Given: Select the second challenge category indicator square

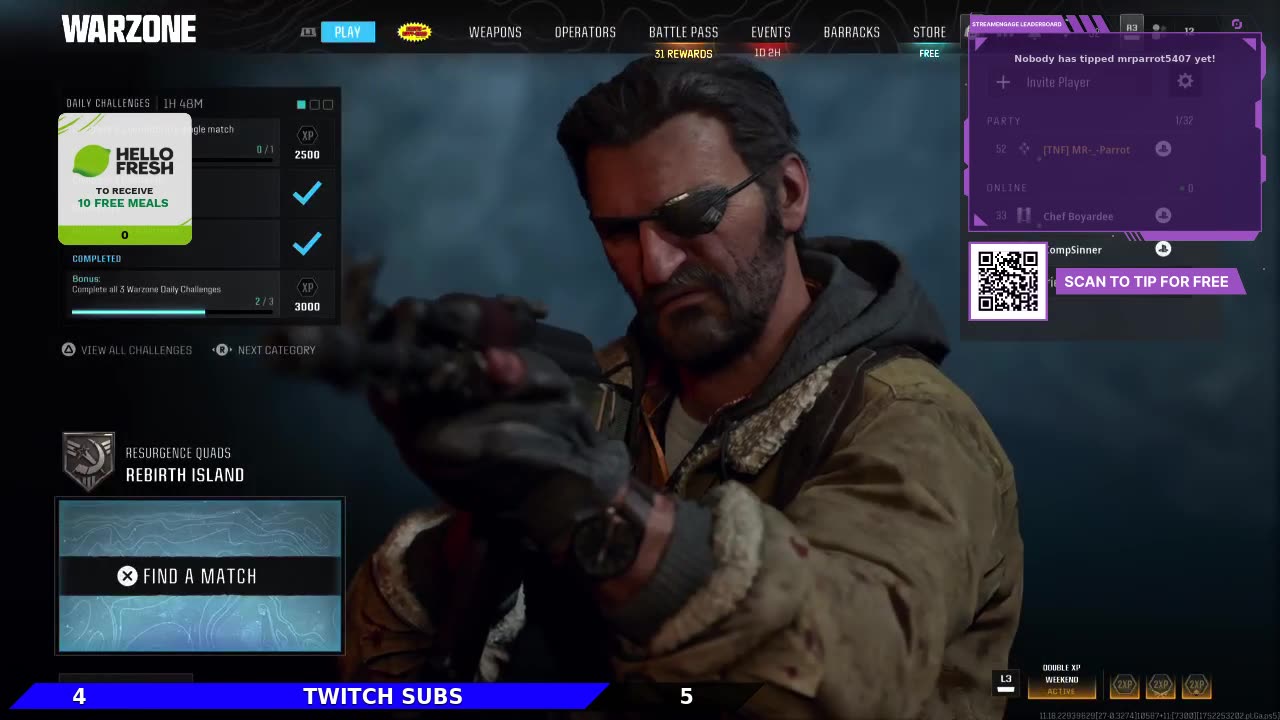Looking at the screenshot, I should click(x=314, y=104).
